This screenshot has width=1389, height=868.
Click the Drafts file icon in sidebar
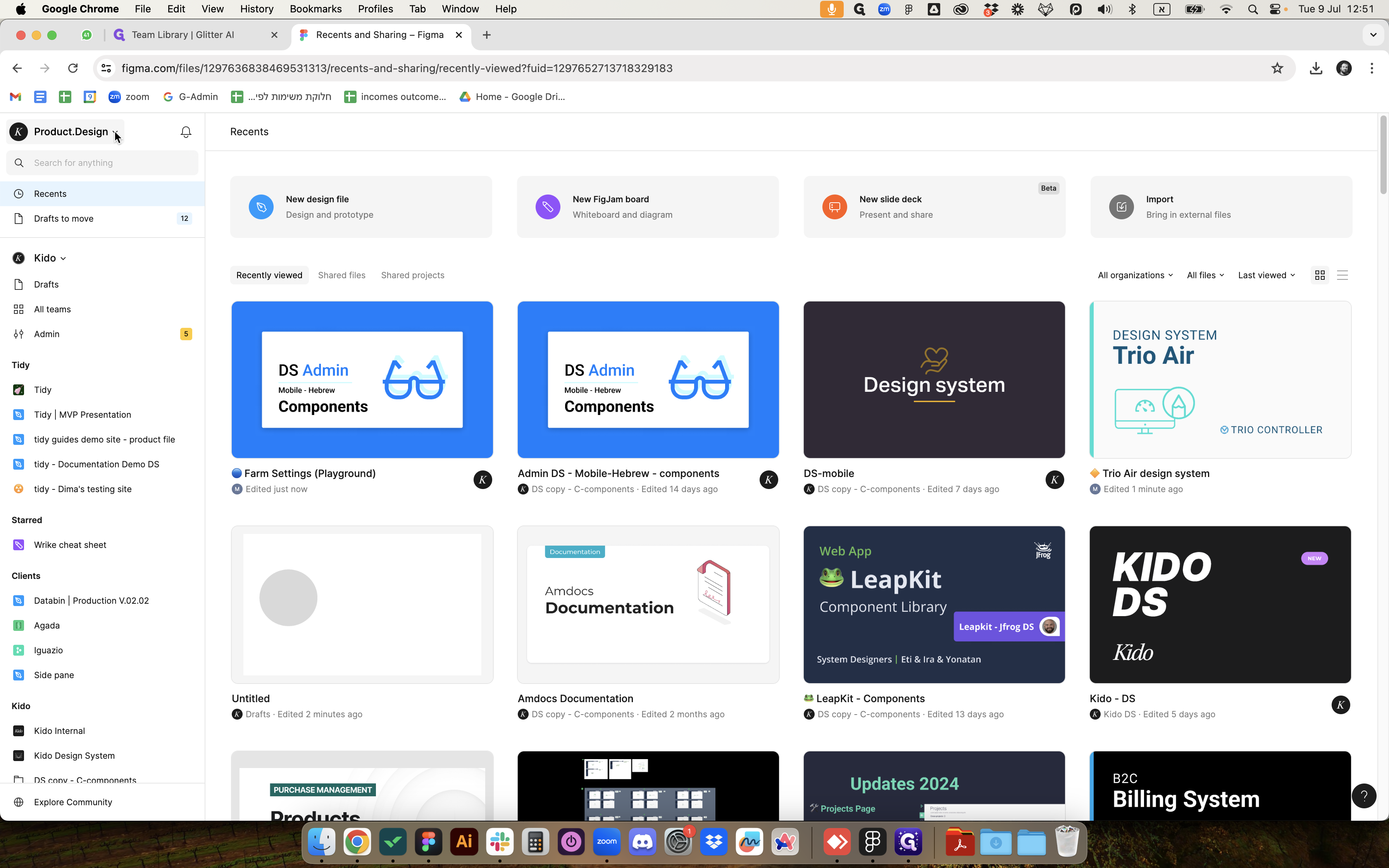[x=18, y=284]
